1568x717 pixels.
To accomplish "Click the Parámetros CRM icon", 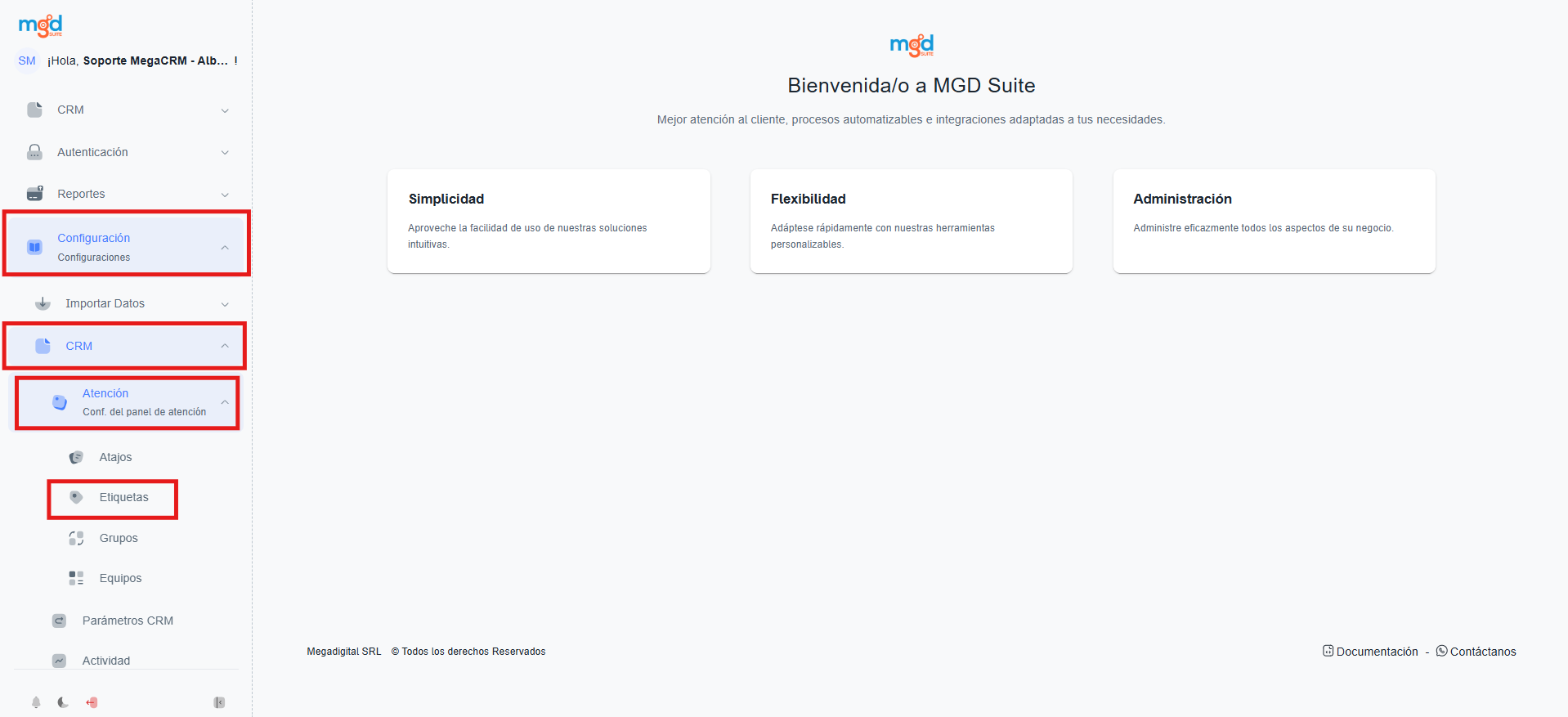I will coord(60,621).
